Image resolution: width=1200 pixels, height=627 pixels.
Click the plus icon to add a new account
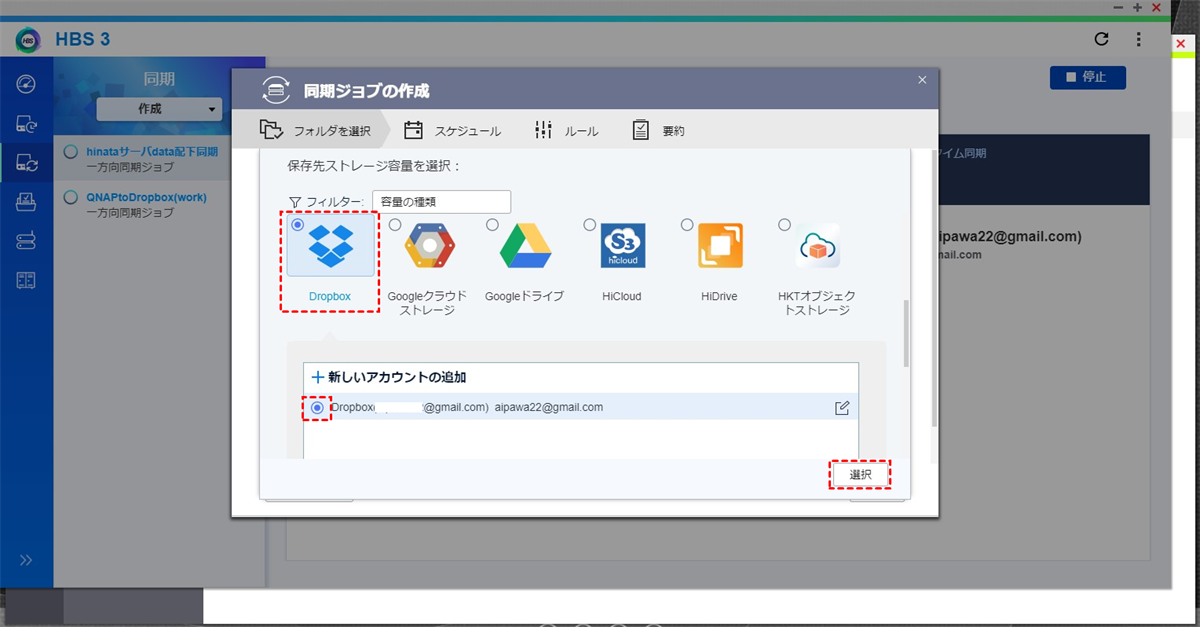point(318,378)
